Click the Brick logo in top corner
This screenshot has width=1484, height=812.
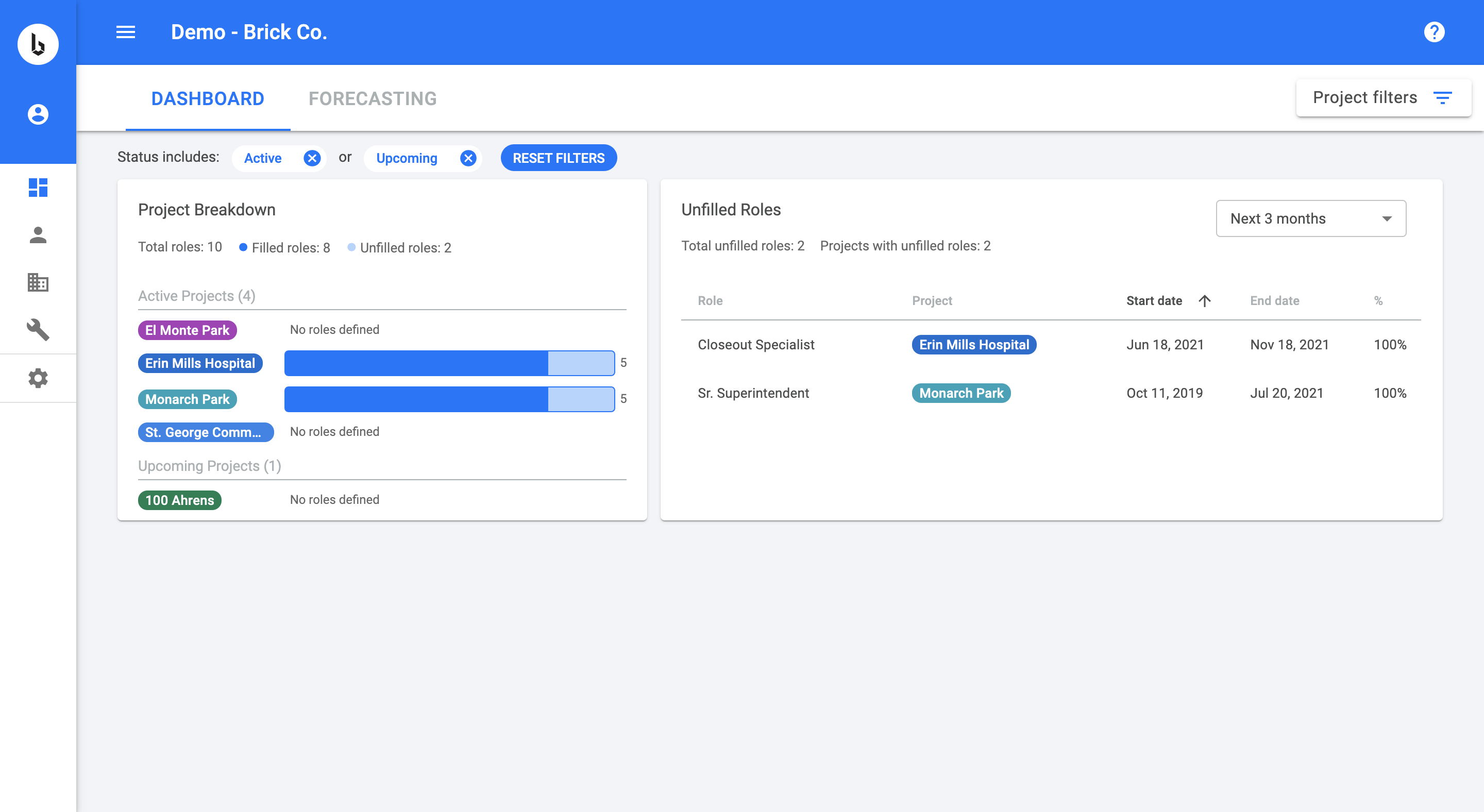(x=38, y=44)
